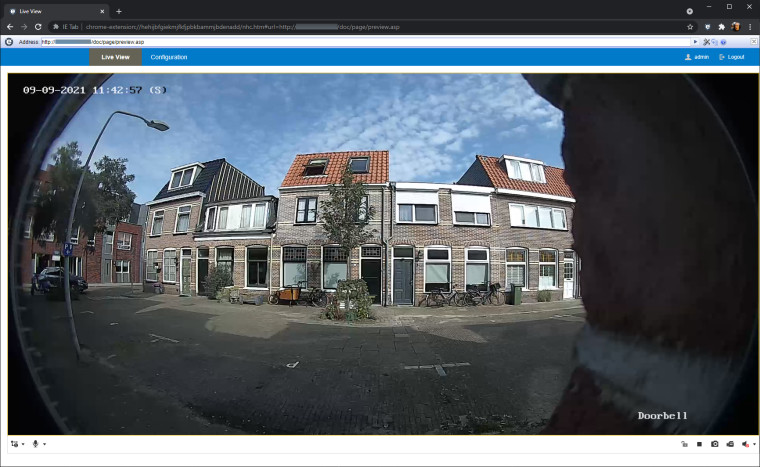760x467 pixels.
Task: Click the IE Tab copy windows icon
Action: coord(714,42)
